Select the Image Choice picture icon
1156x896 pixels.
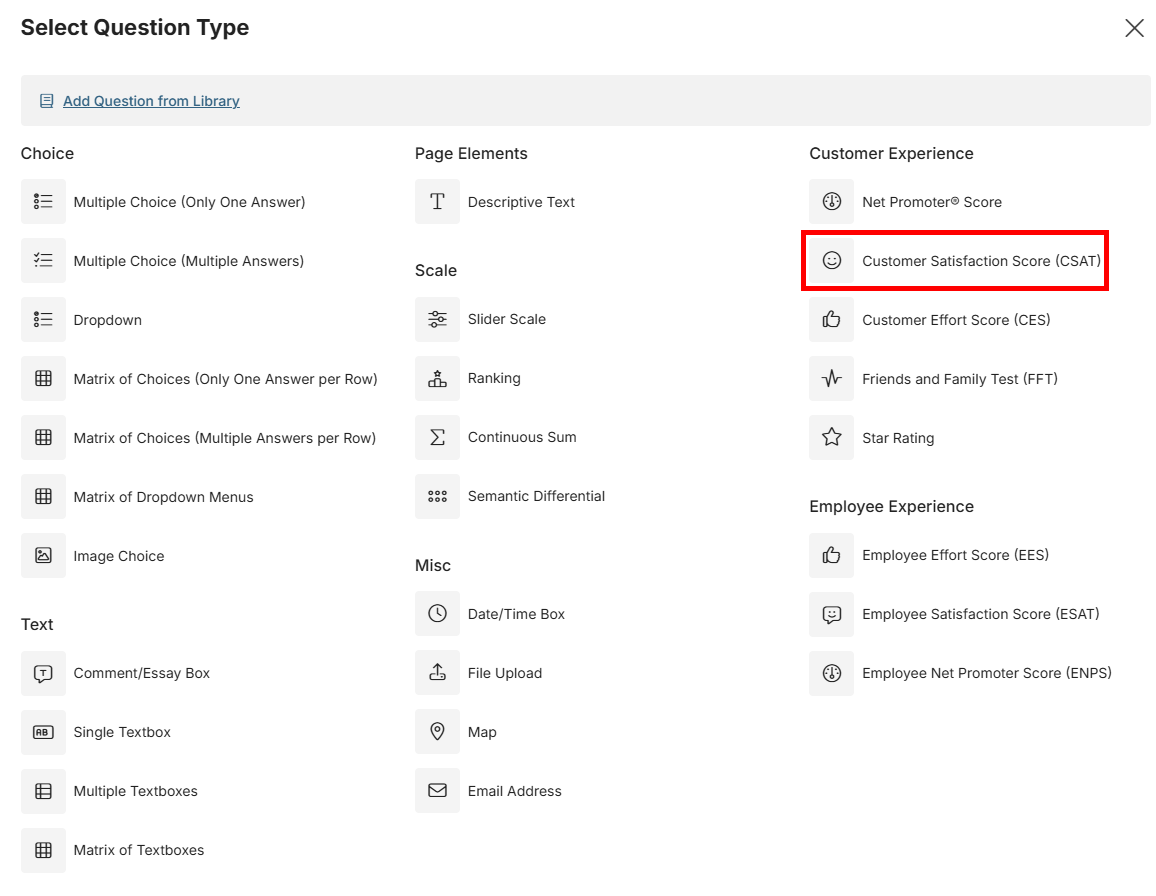(43, 555)
